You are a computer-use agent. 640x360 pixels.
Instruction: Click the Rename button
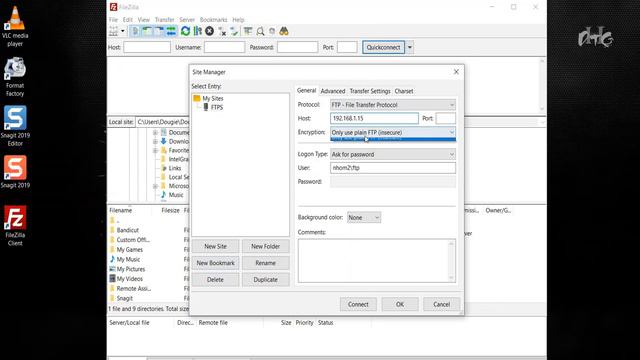click(265, 263)
